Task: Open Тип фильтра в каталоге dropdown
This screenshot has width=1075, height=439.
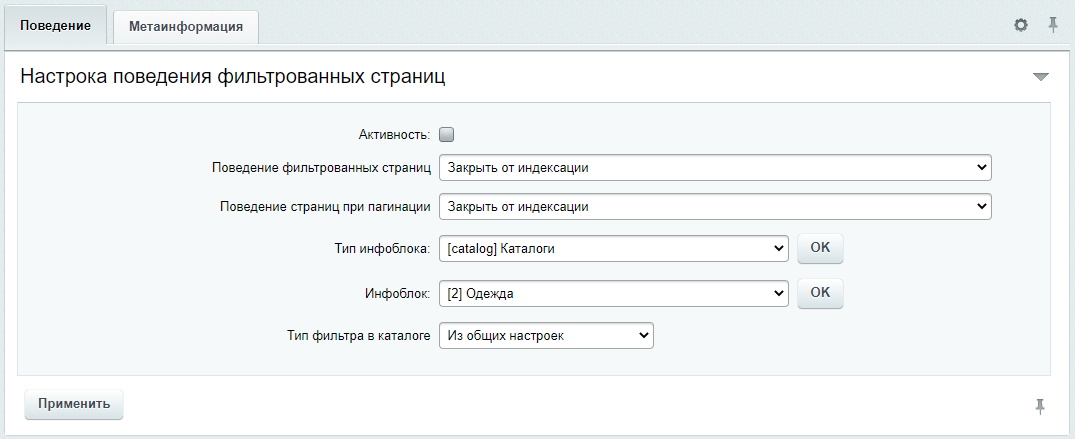Action: coord(546,336)
